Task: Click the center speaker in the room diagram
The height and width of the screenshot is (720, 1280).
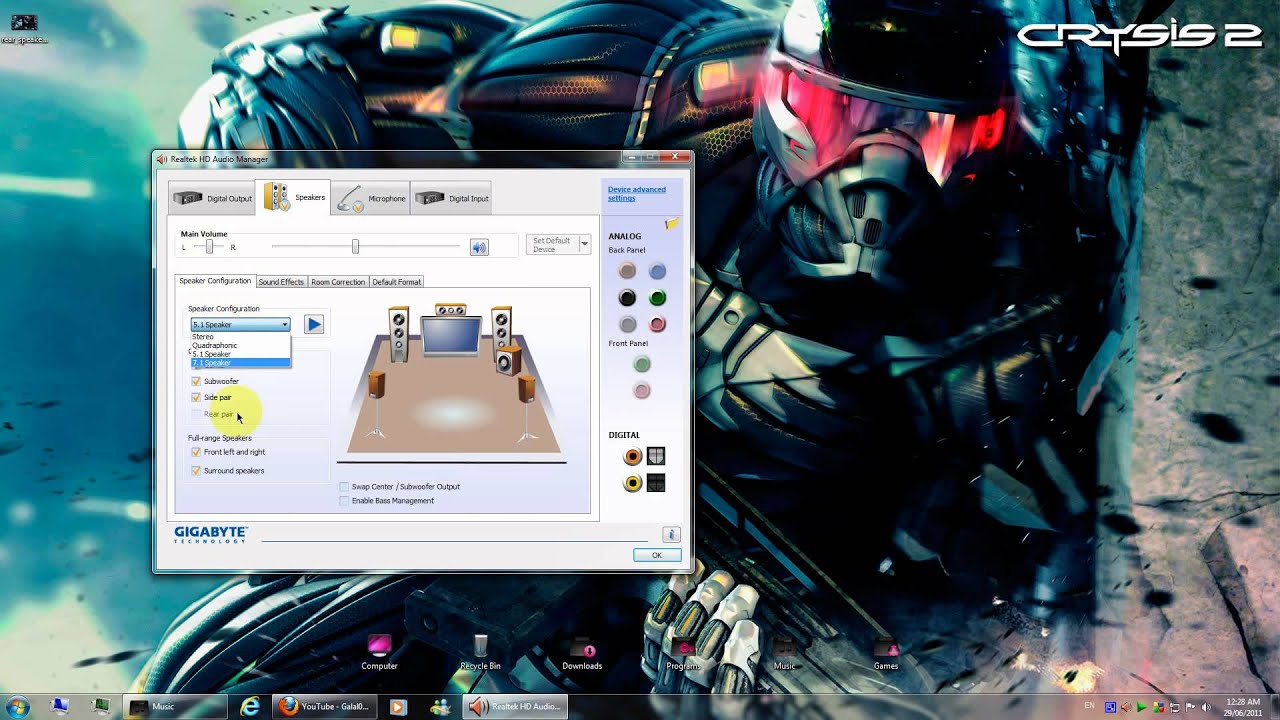Action: (451, 310)
